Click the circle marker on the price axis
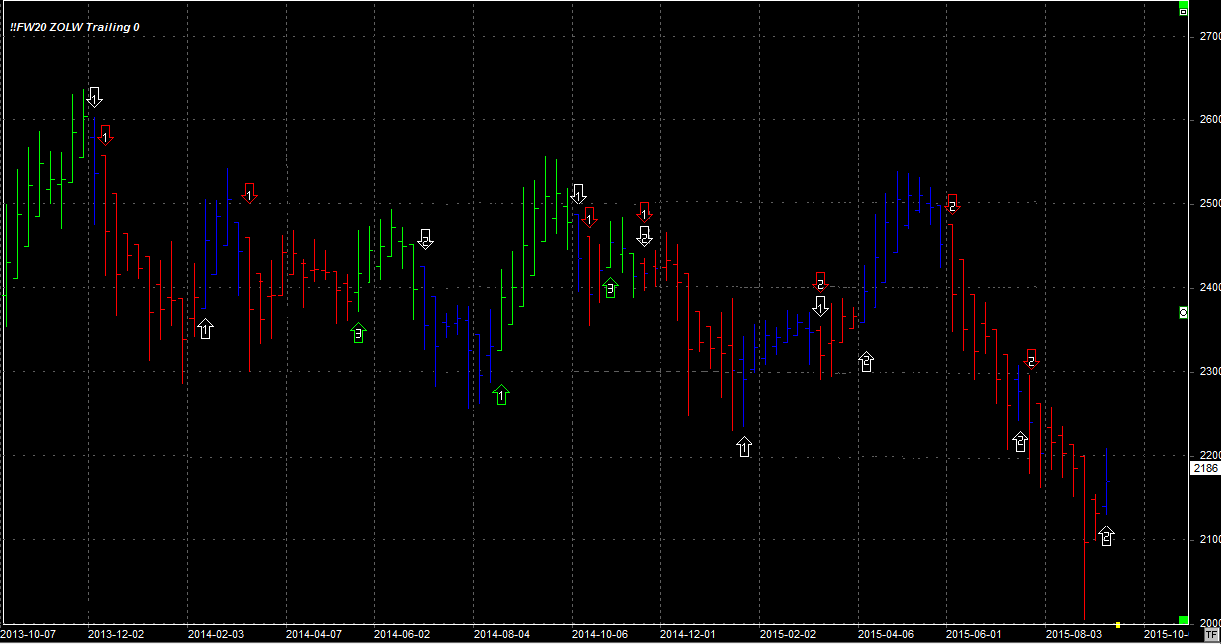 [x=1183, y=313]
